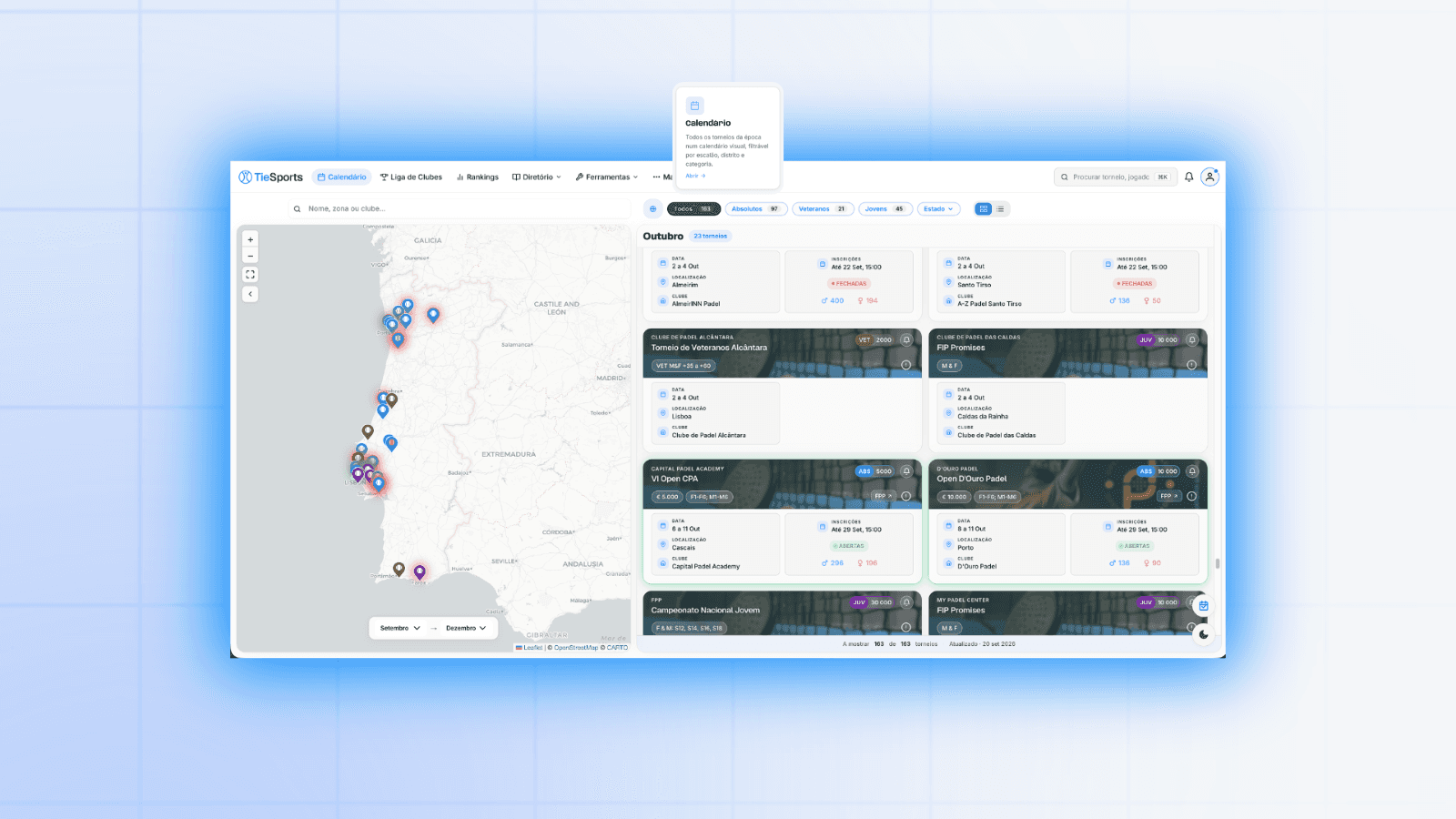The image size is (1456, 819).
Task: Open notifications bell in header
Action: [x=1188, y=177]
